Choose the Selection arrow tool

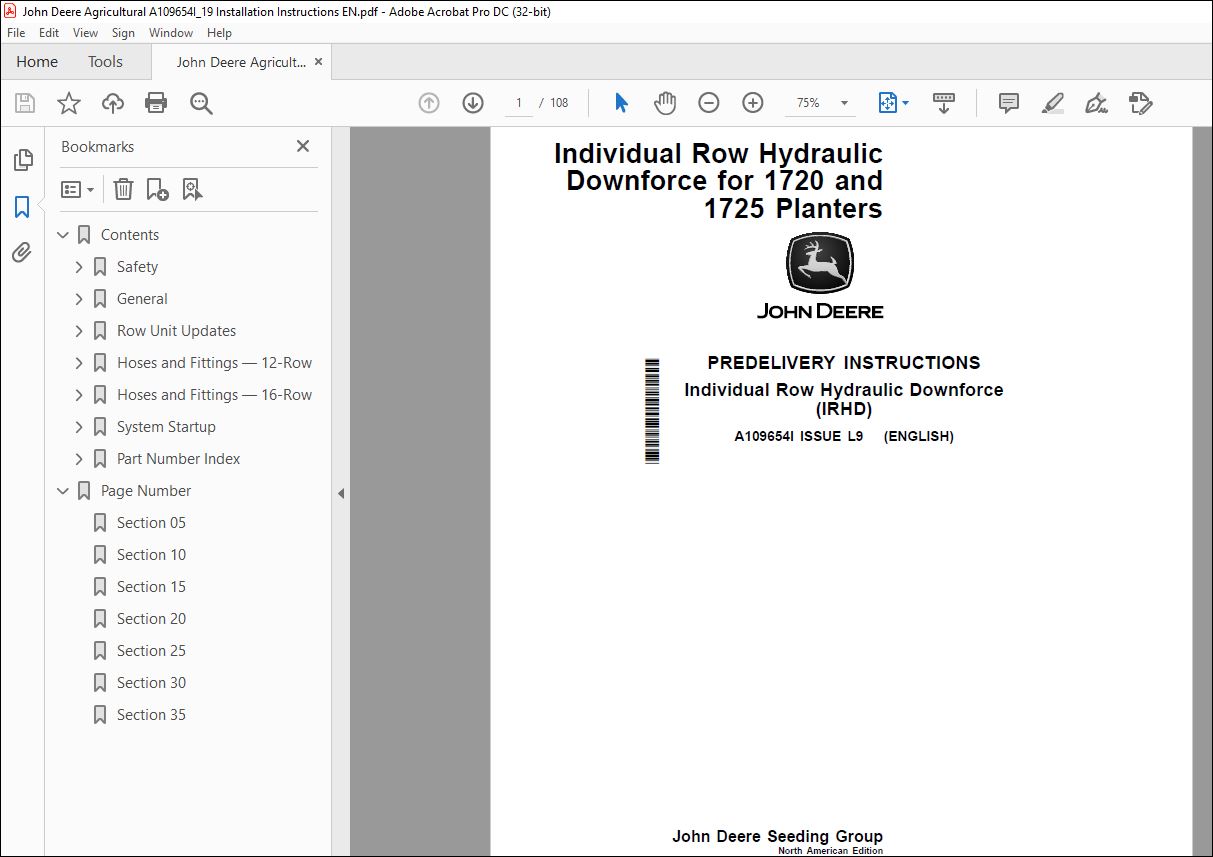pos(621,103)
